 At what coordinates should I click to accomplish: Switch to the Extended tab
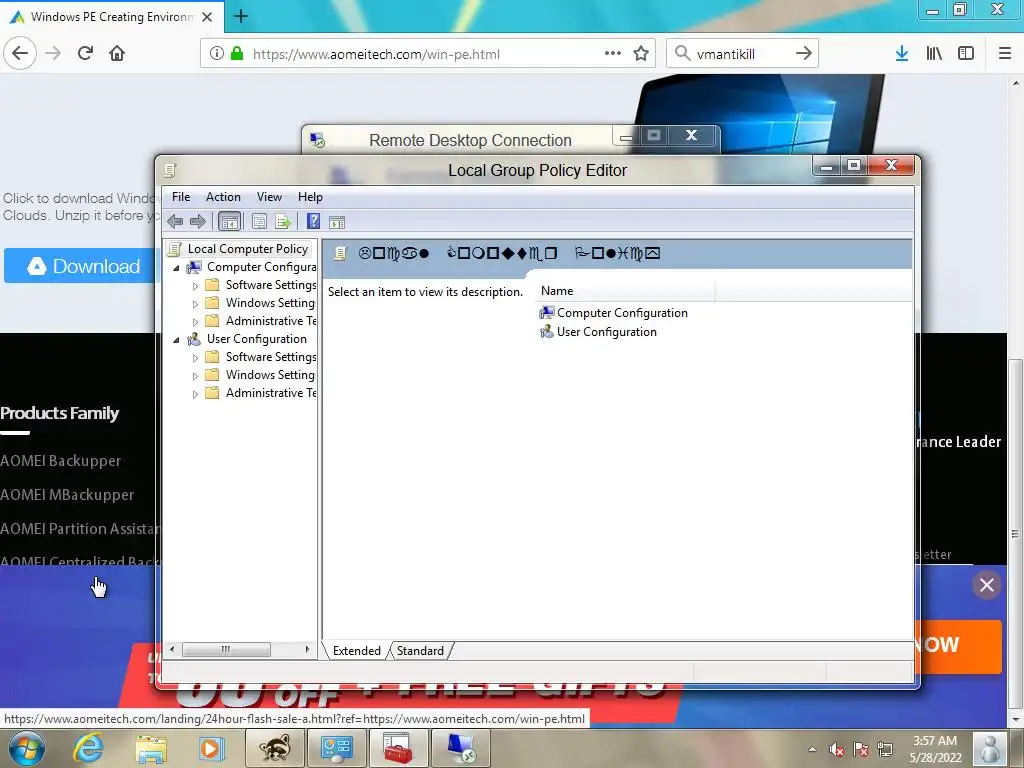(x=357, y=650)
